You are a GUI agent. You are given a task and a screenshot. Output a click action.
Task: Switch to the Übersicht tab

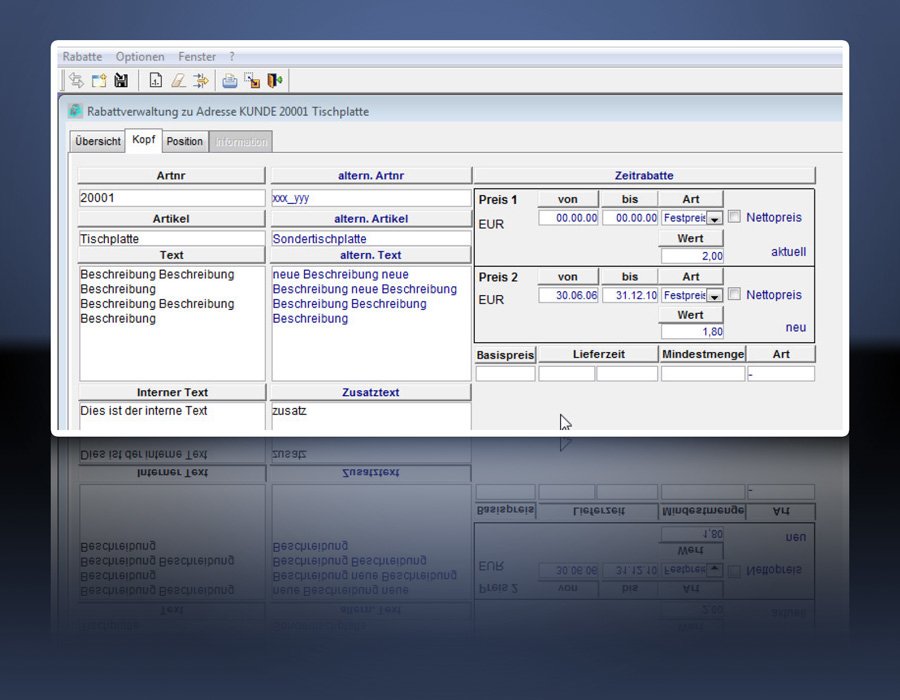[98, 142]
